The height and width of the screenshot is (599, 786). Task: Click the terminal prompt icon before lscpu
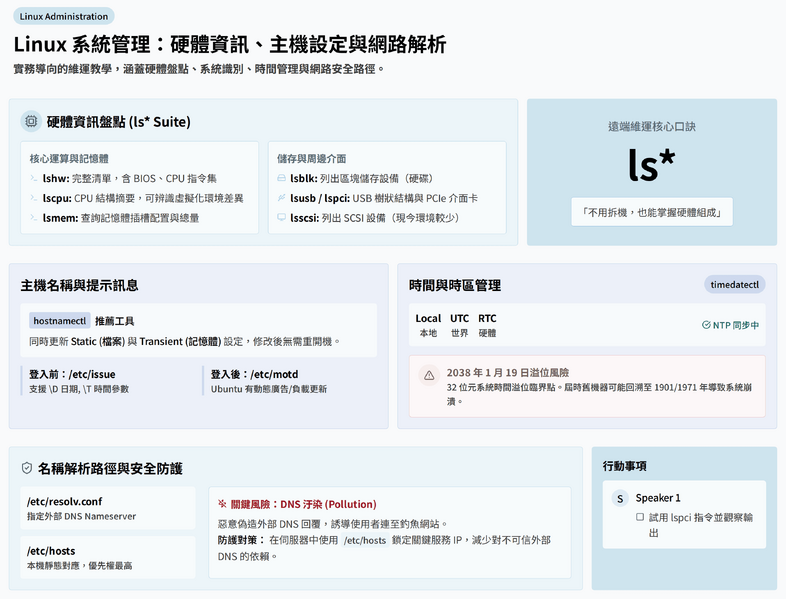[34, 198]
